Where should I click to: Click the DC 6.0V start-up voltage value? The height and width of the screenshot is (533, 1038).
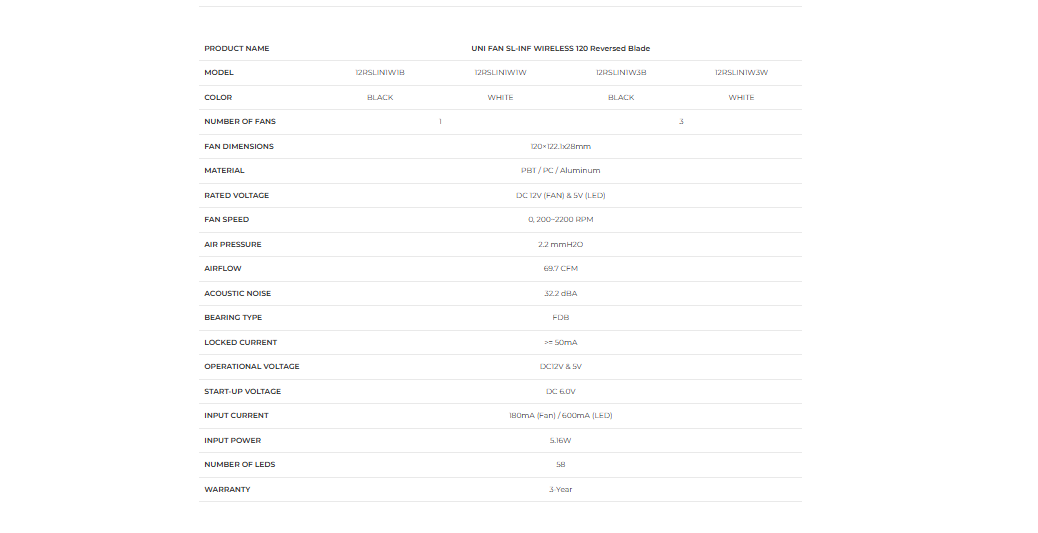(560, 391)
